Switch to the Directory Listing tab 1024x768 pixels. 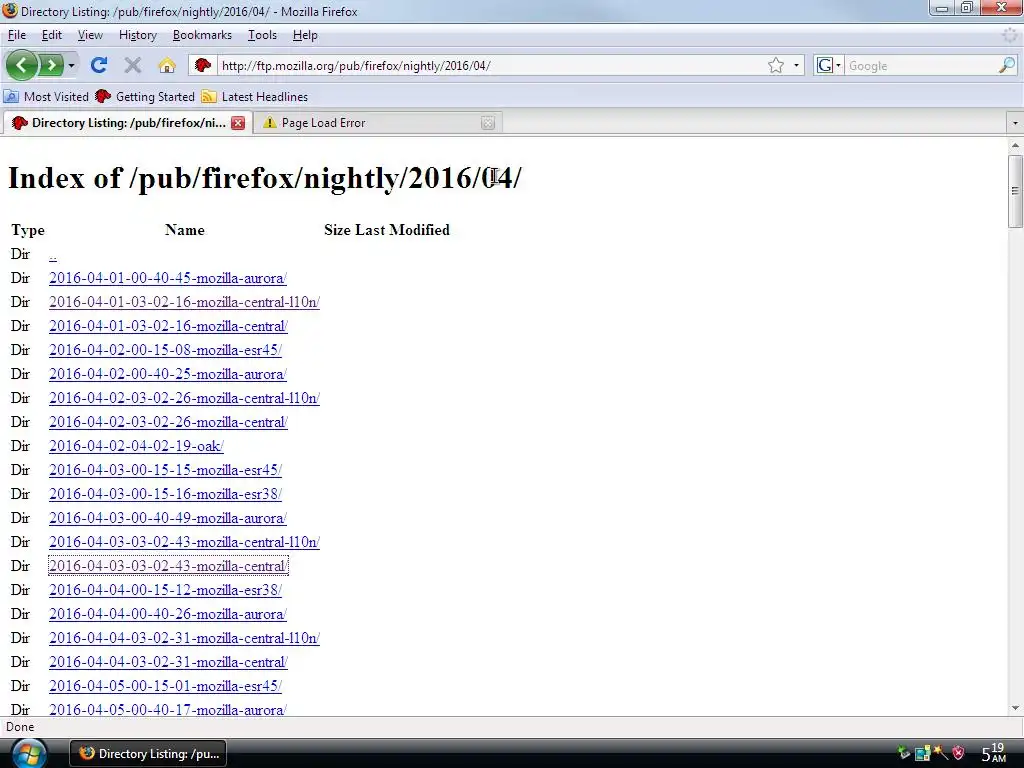click(x=120, y=123)
